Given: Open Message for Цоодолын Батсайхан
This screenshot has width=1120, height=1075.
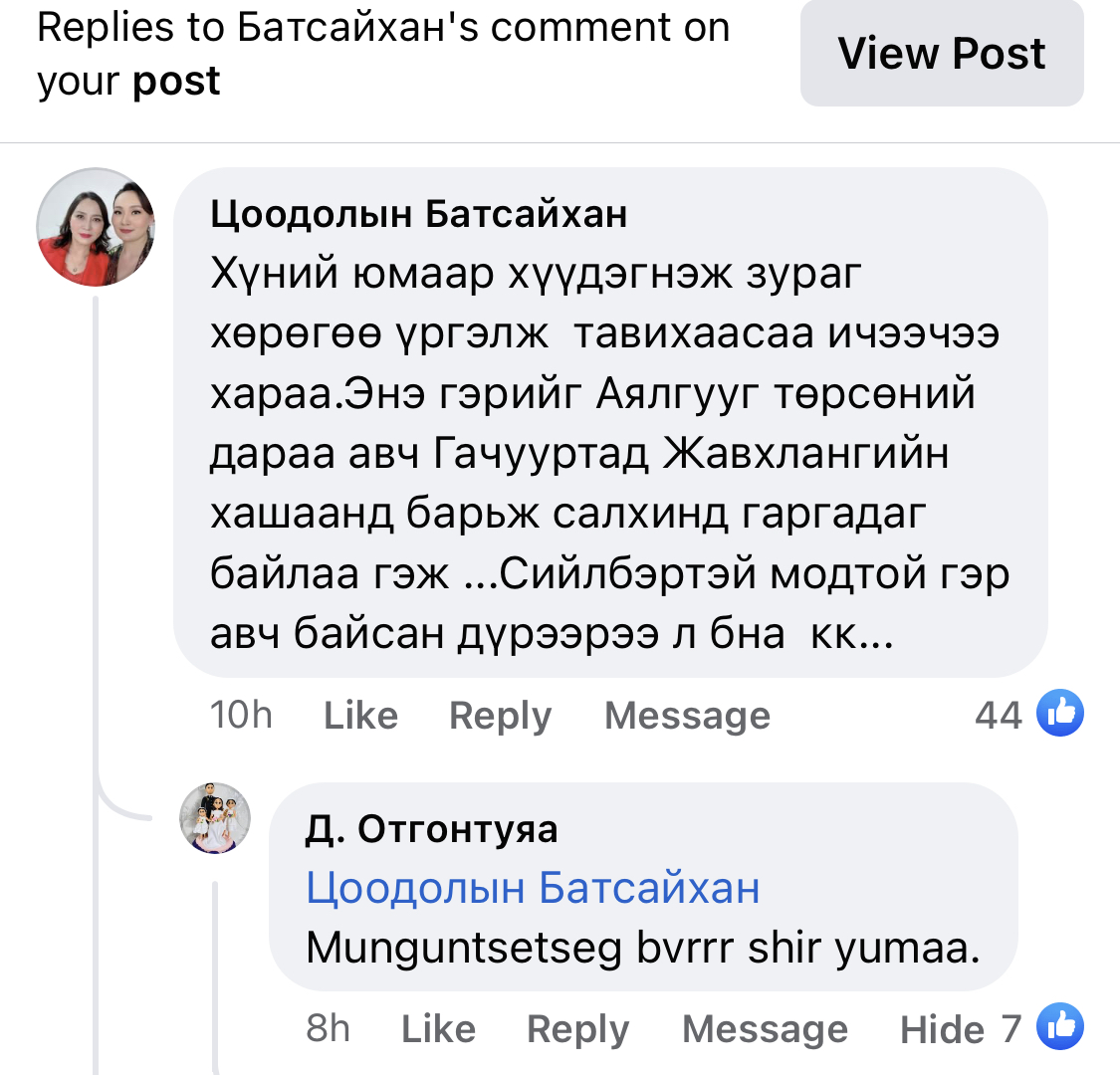Looking at the screenshot, I should click(x=686, y=715).
